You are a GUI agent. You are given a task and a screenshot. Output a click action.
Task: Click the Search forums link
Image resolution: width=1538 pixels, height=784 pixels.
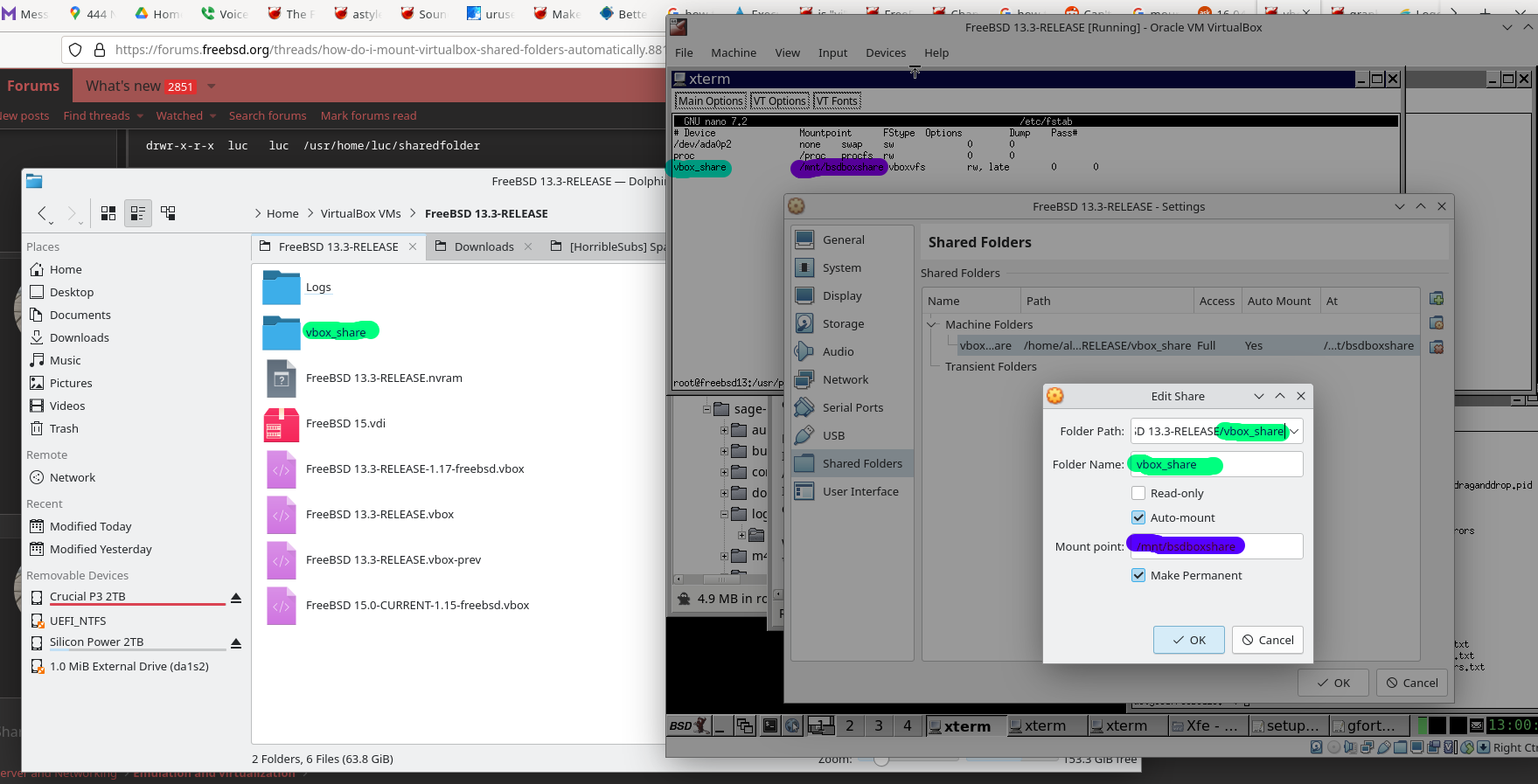pyautogui.click(x=268, y=116)
